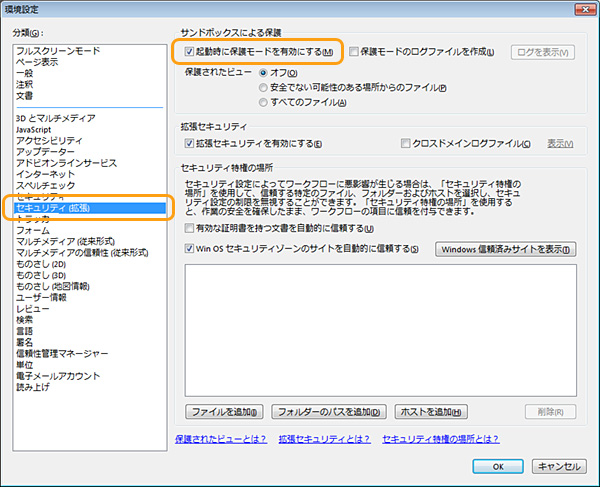The height and width of the screenshot is (497, 600).
Task: Open セキュリティ特権の場所とは？ link
Action: pyautogui.click(x=440, y=438)
